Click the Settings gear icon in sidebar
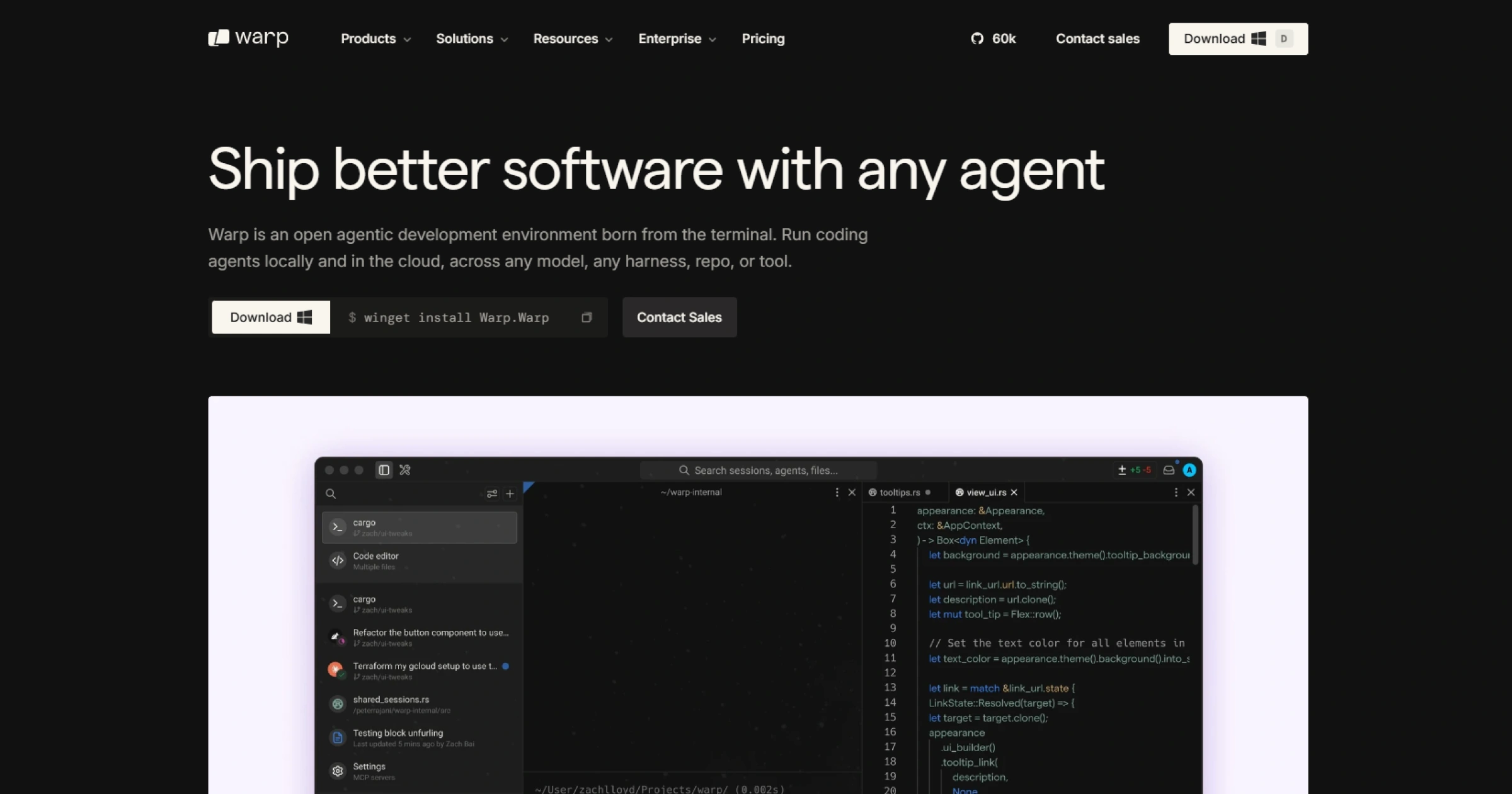Screen dimensions: 1512x794 (338, 771)
